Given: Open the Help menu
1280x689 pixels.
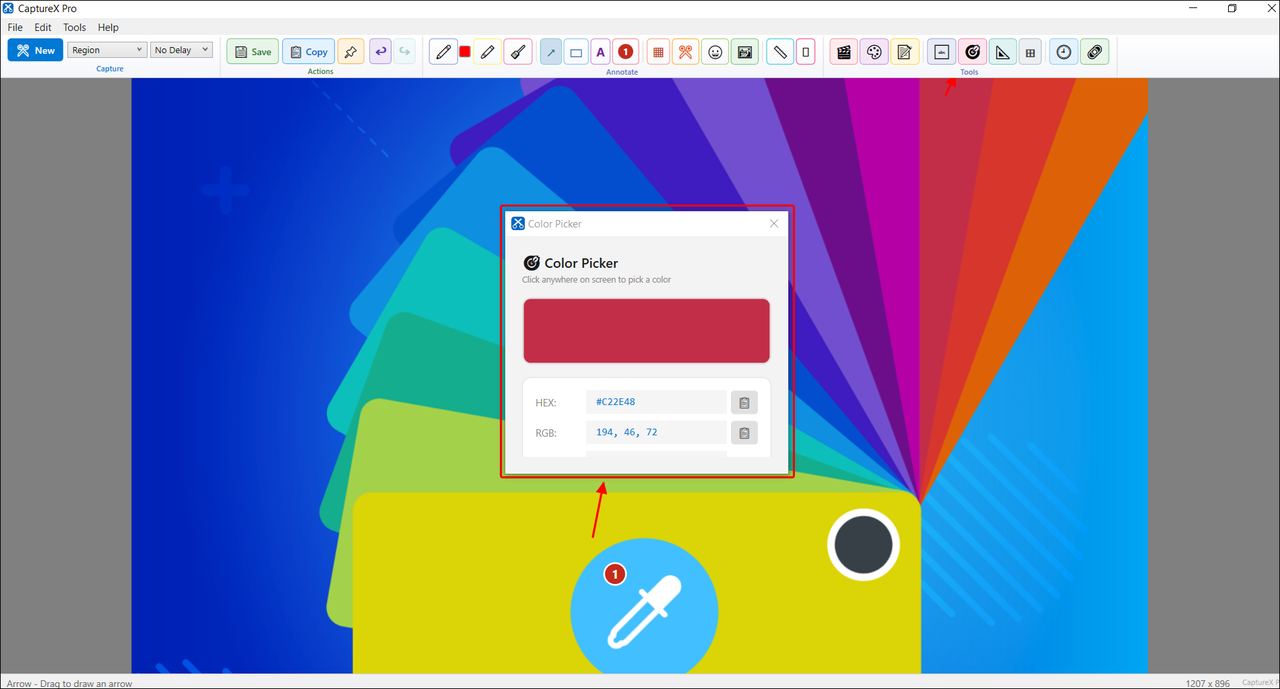Looking at the screenshot, I should tap(108, 28).
